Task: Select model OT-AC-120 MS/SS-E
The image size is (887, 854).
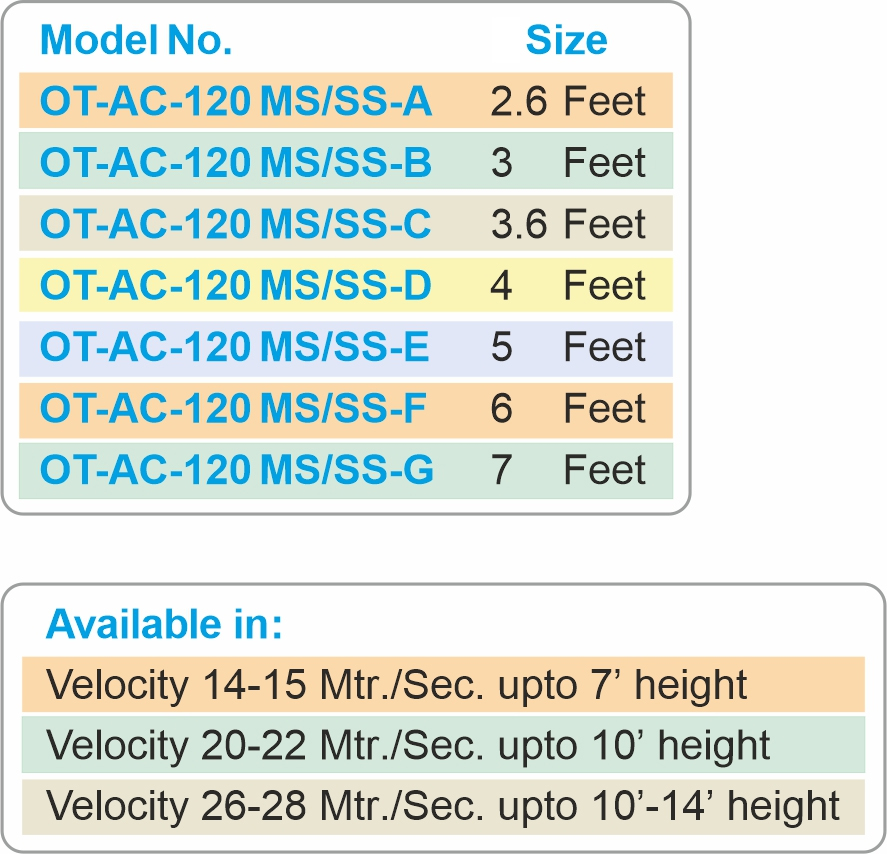Action: (x=236, y=348)
